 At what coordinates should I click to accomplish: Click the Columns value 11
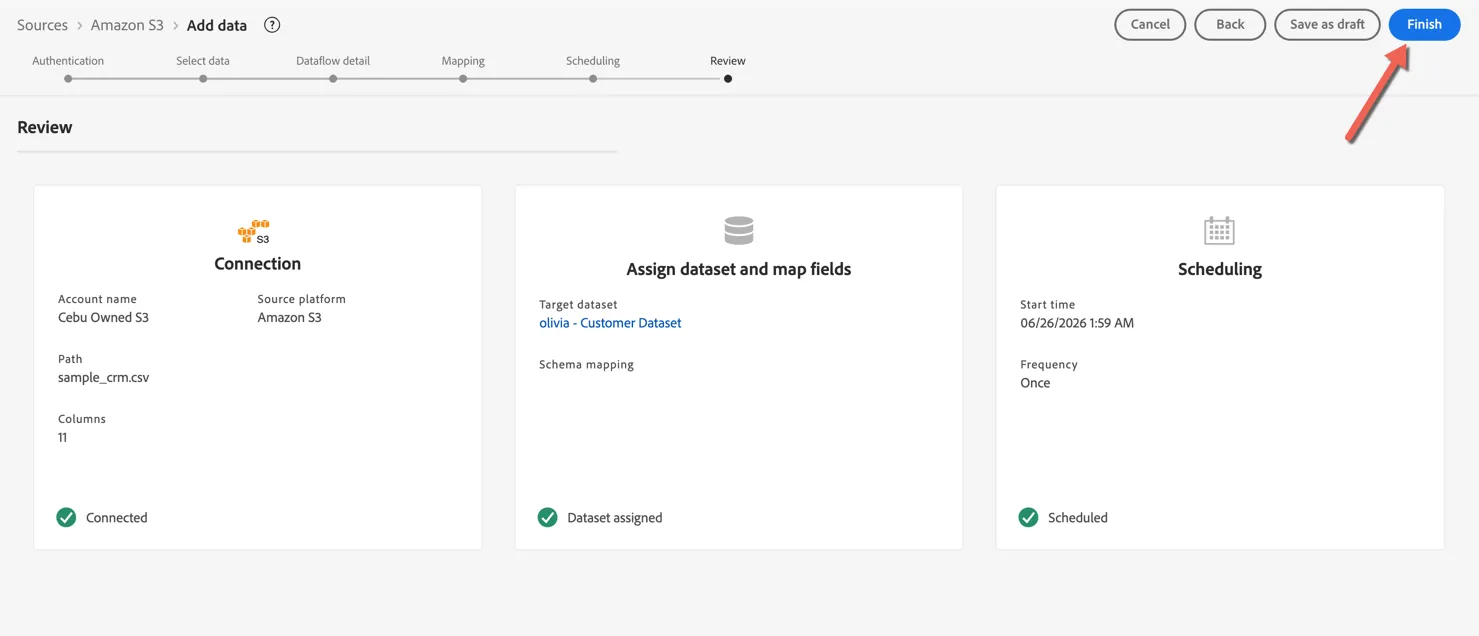pyautogui.click(x=62, y=437)
